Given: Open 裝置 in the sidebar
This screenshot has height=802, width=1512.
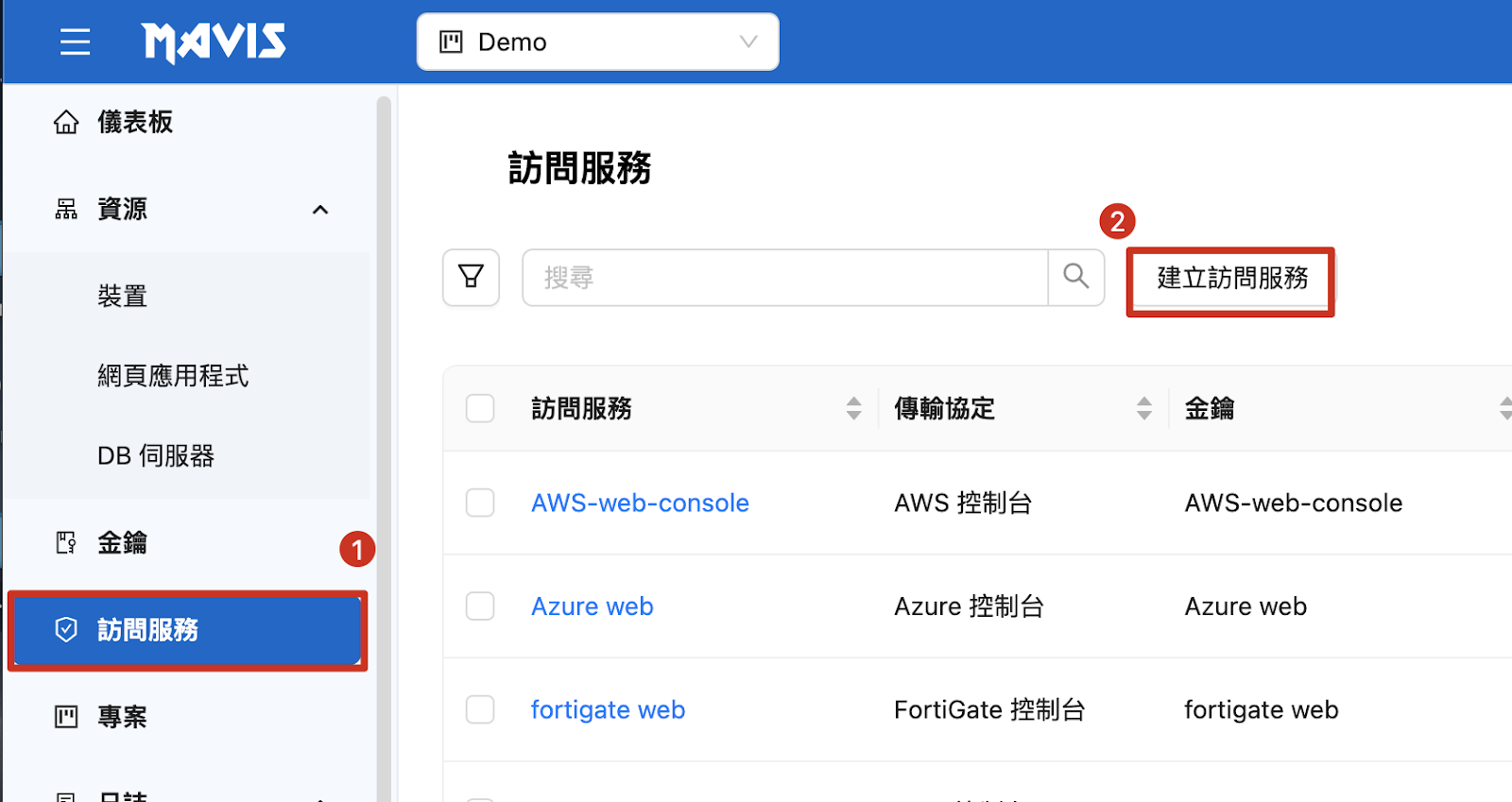Looking at the screenshot, I should 123,297.
